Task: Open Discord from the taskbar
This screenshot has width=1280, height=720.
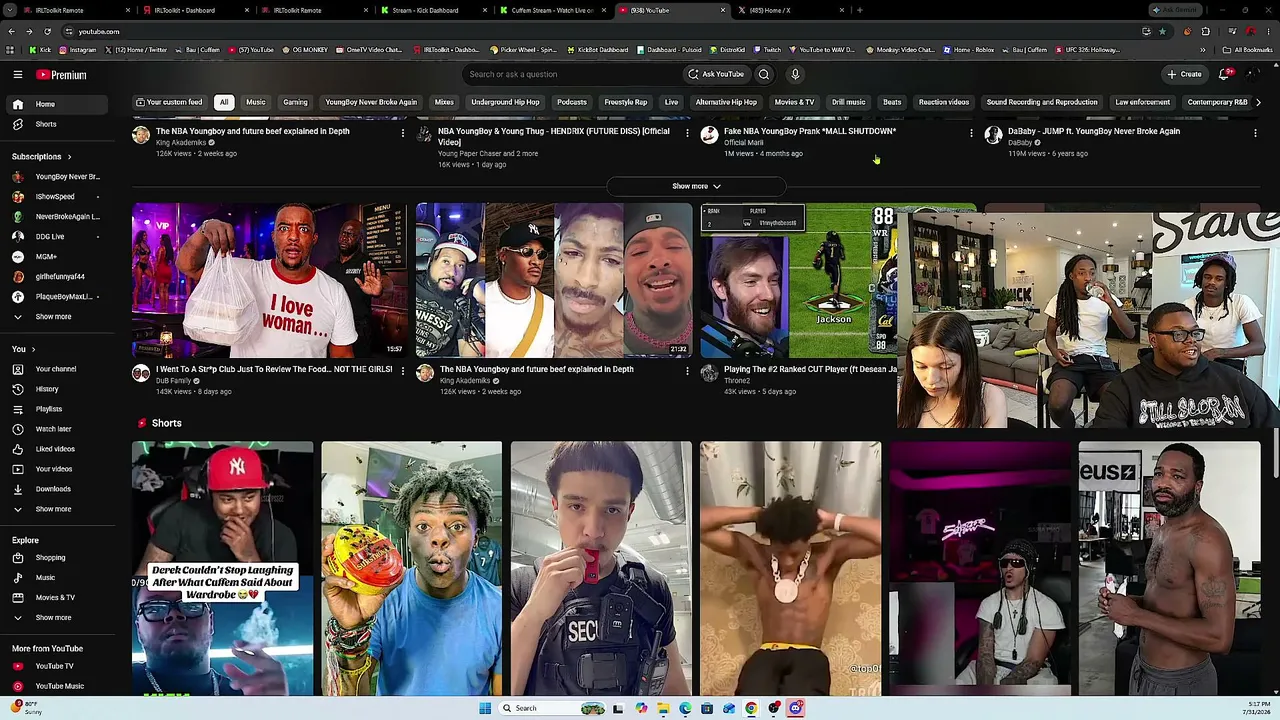Action: [x=795, y=708]
